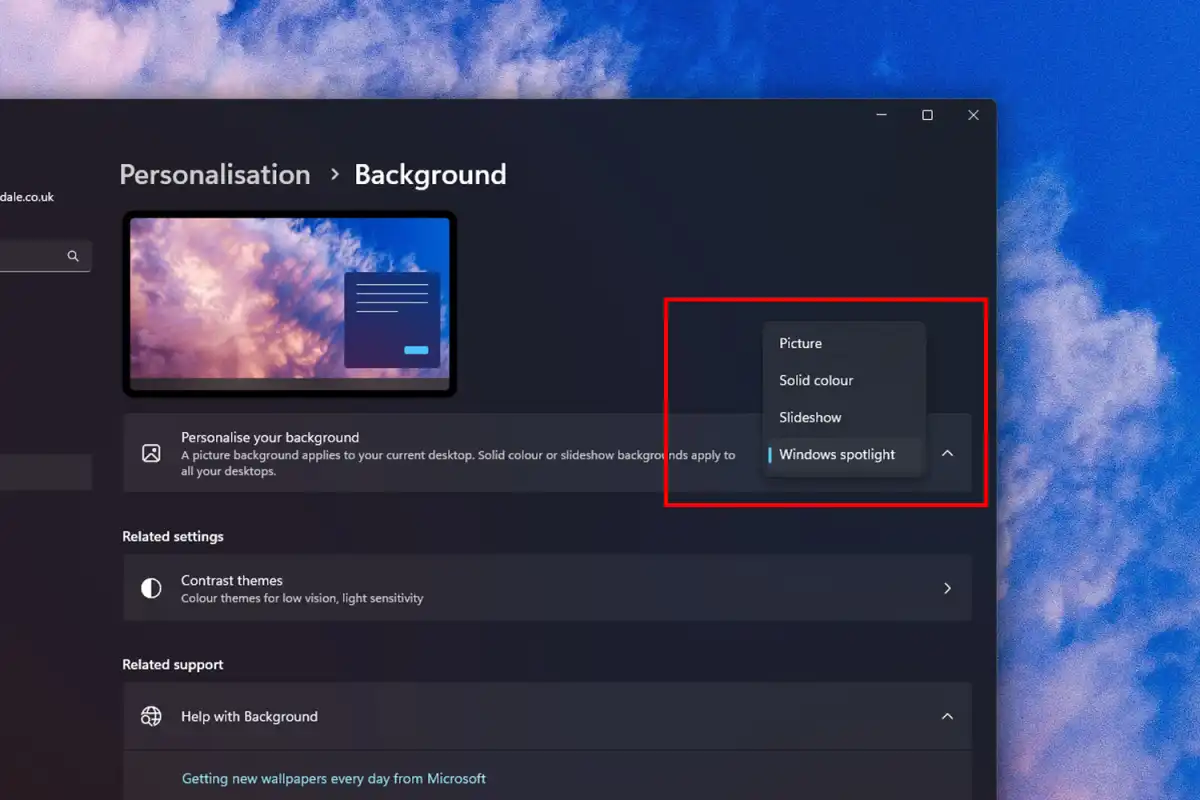1200x800 pixels.
Task: Click the sidebar search input field
Action: [x=30, y=255]
